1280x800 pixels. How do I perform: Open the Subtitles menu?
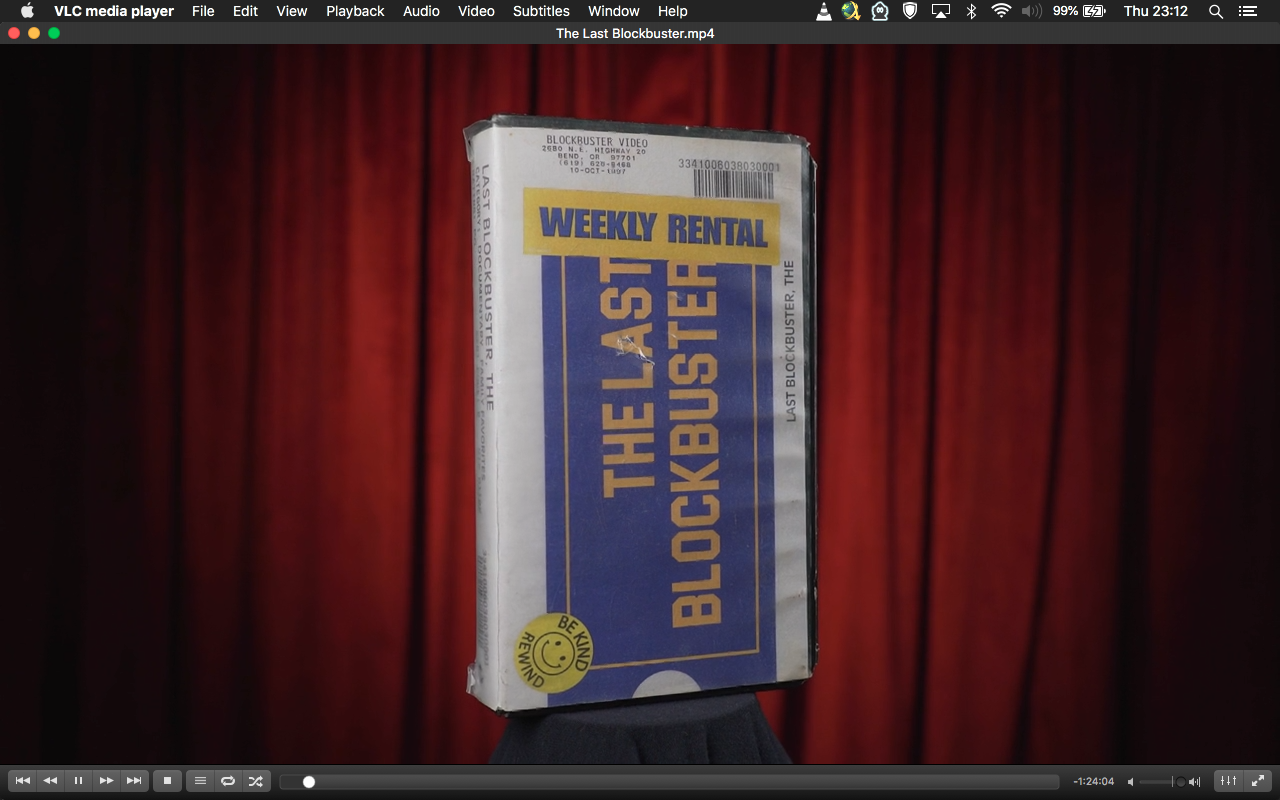(x=541, y=11)
